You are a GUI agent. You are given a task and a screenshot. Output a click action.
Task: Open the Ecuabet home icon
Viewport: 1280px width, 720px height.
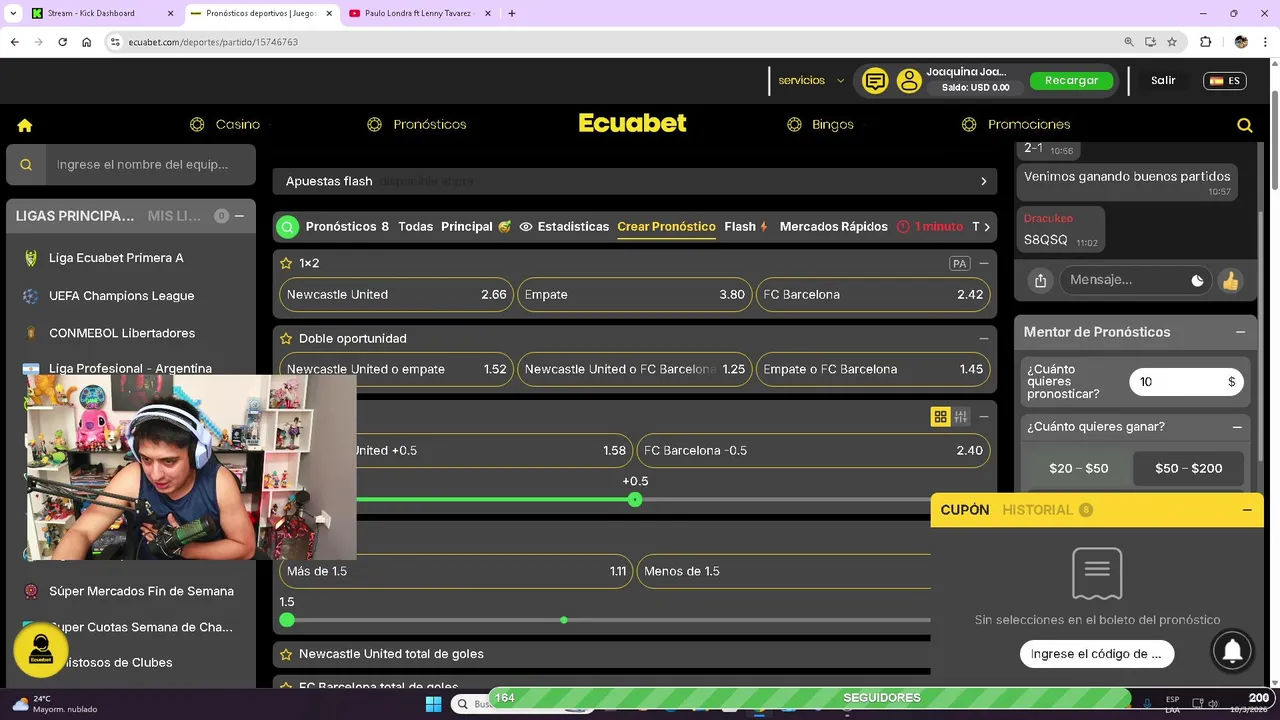point(25,125)
